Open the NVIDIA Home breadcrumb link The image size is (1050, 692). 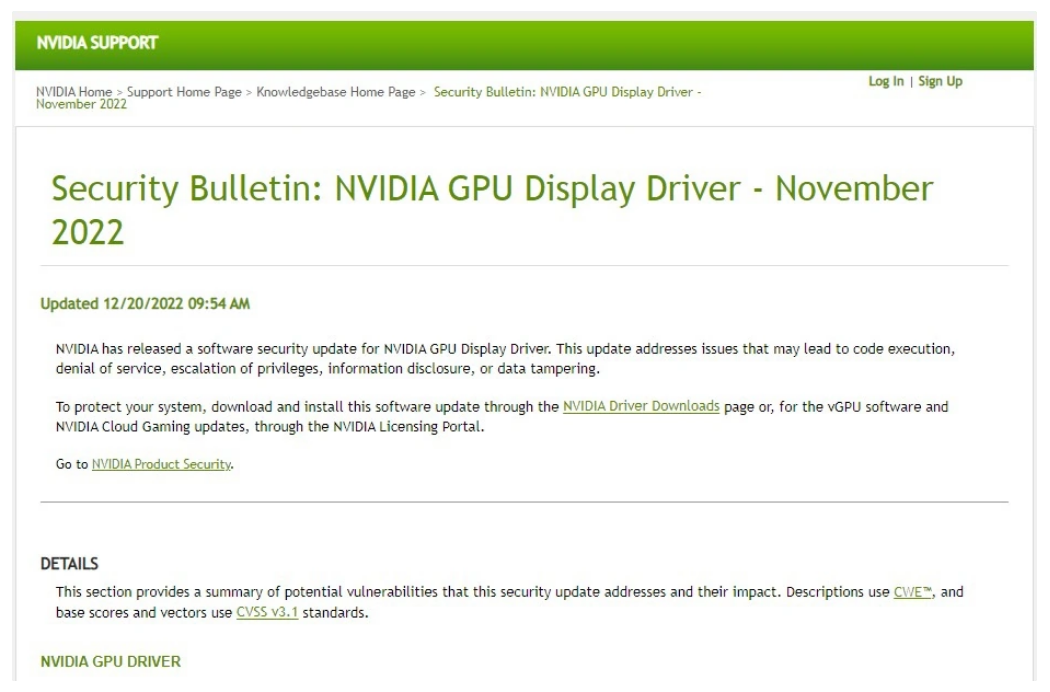tap(74, 92)
